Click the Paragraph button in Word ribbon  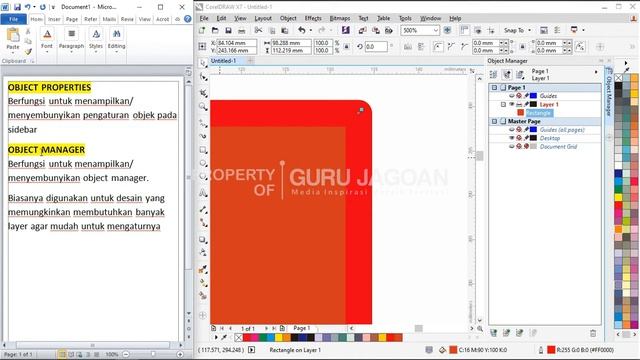71,40
